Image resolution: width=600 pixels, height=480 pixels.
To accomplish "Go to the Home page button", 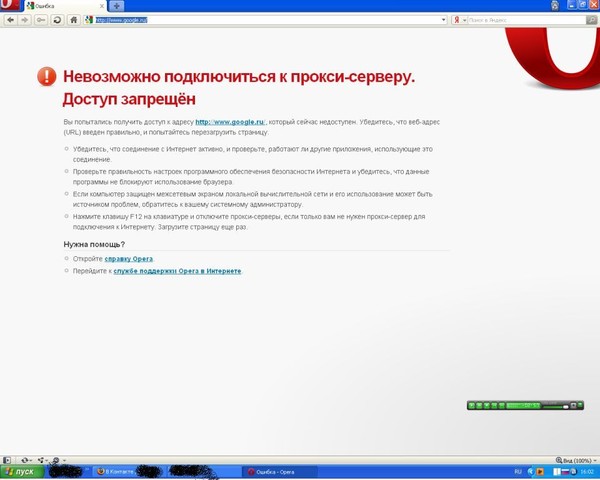I will tap(73, 20).
